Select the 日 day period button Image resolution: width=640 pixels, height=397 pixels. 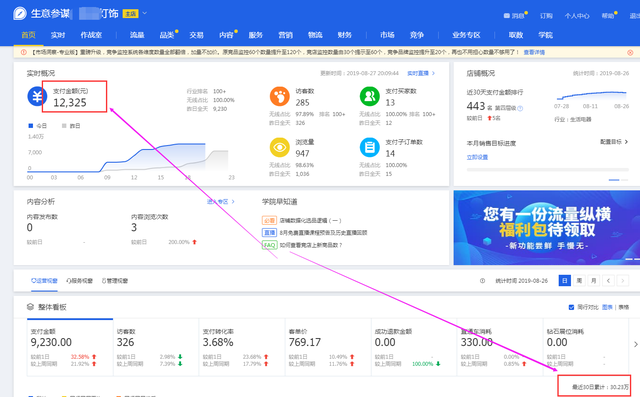[x=564, y=281]
